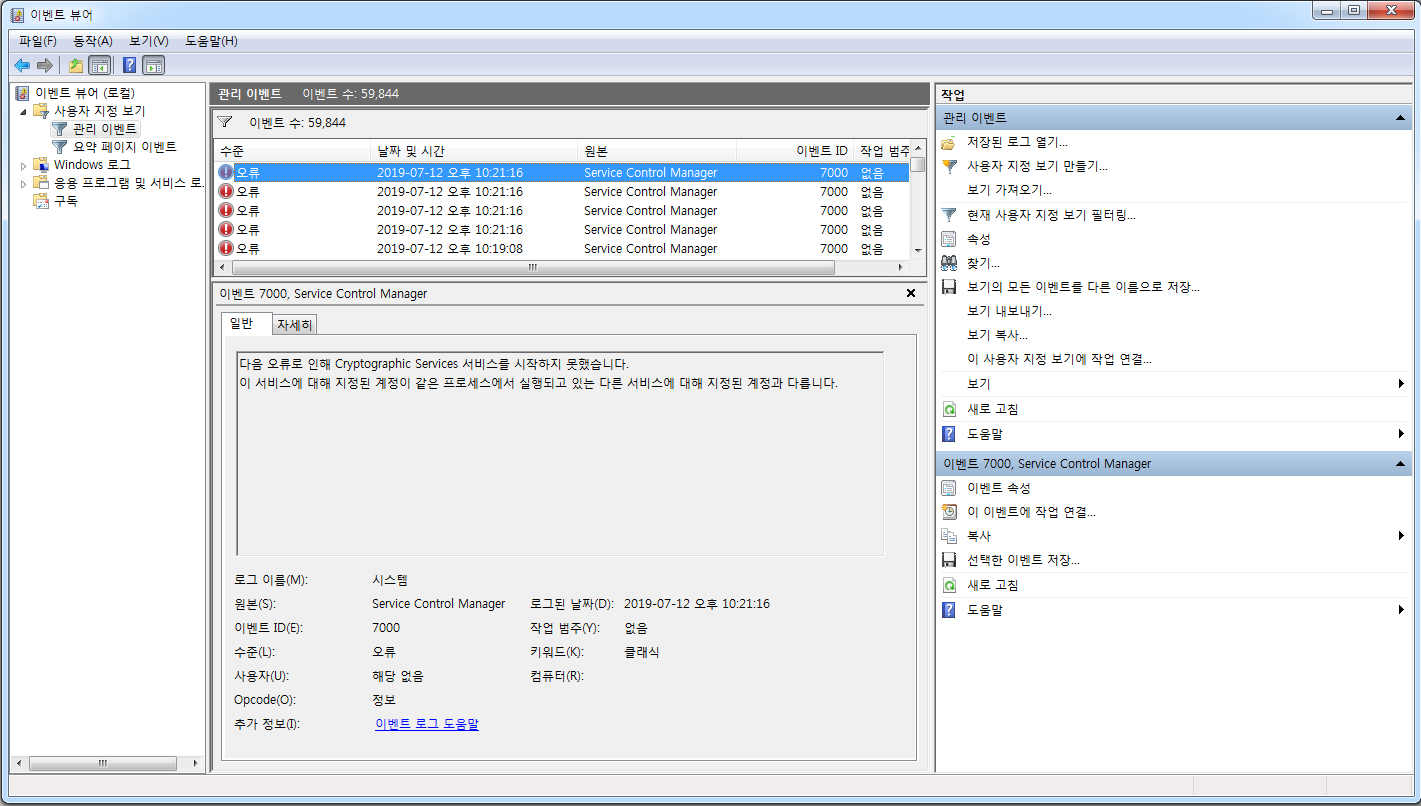1421x806 pixels.
Task: Click the console tree horizontal scrollbar thumb
Action: point(102,763)
